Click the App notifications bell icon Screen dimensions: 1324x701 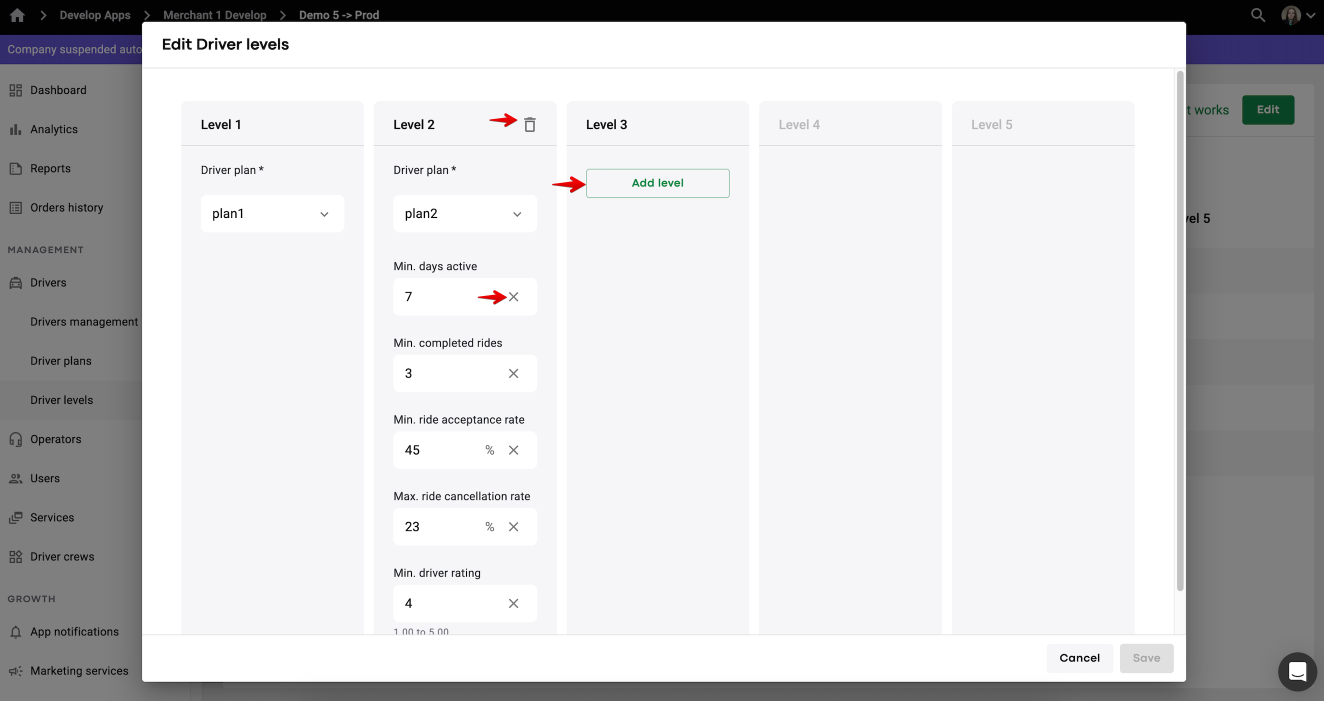[15, 632]
